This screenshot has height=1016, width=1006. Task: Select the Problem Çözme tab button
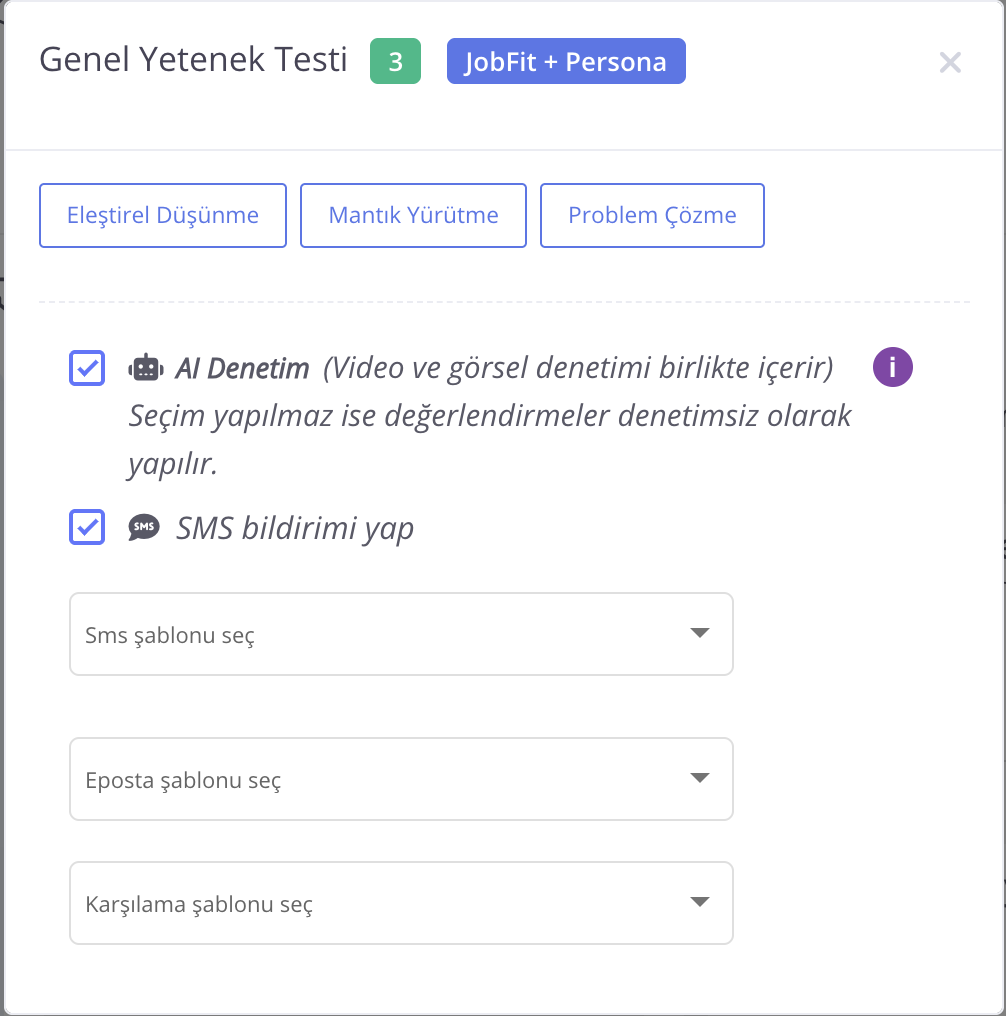pos(652,215)
